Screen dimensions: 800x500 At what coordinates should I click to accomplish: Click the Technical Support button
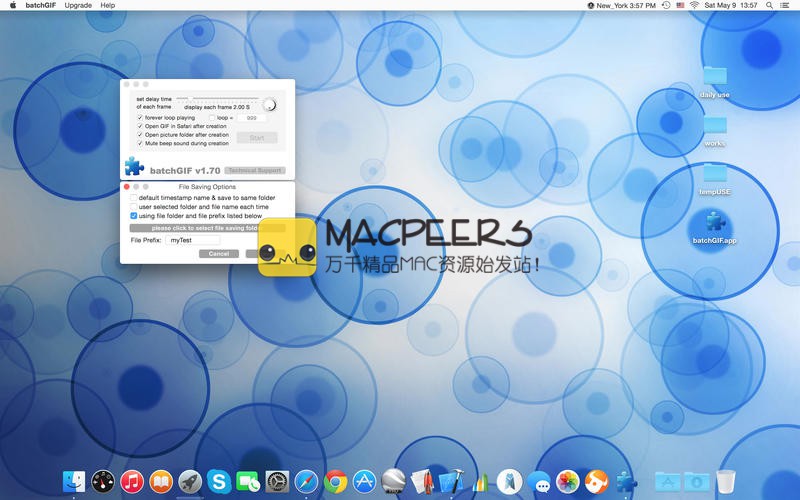[255, 171]
